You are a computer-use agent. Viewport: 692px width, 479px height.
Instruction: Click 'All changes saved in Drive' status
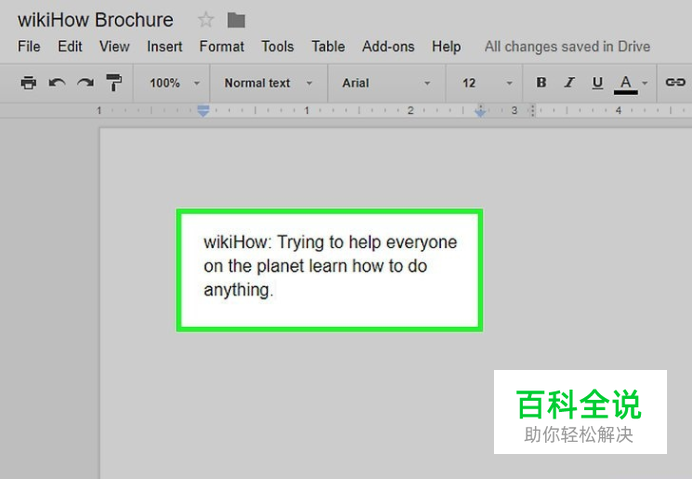coord(567,46)
